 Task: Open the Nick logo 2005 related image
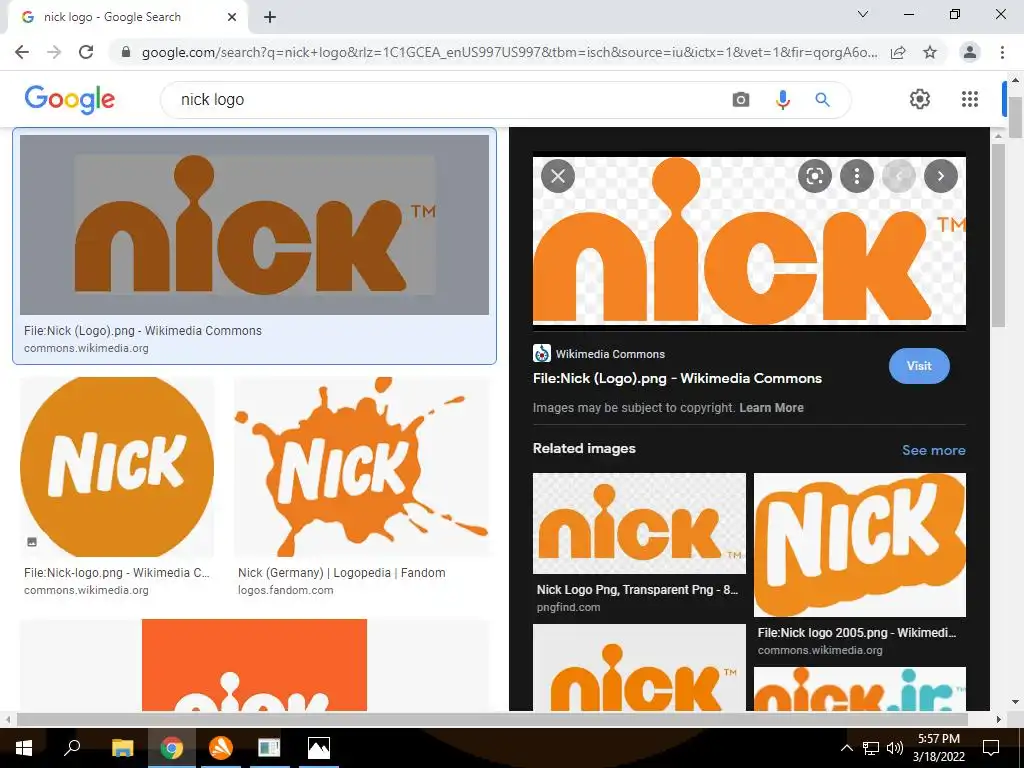[859, 545]
